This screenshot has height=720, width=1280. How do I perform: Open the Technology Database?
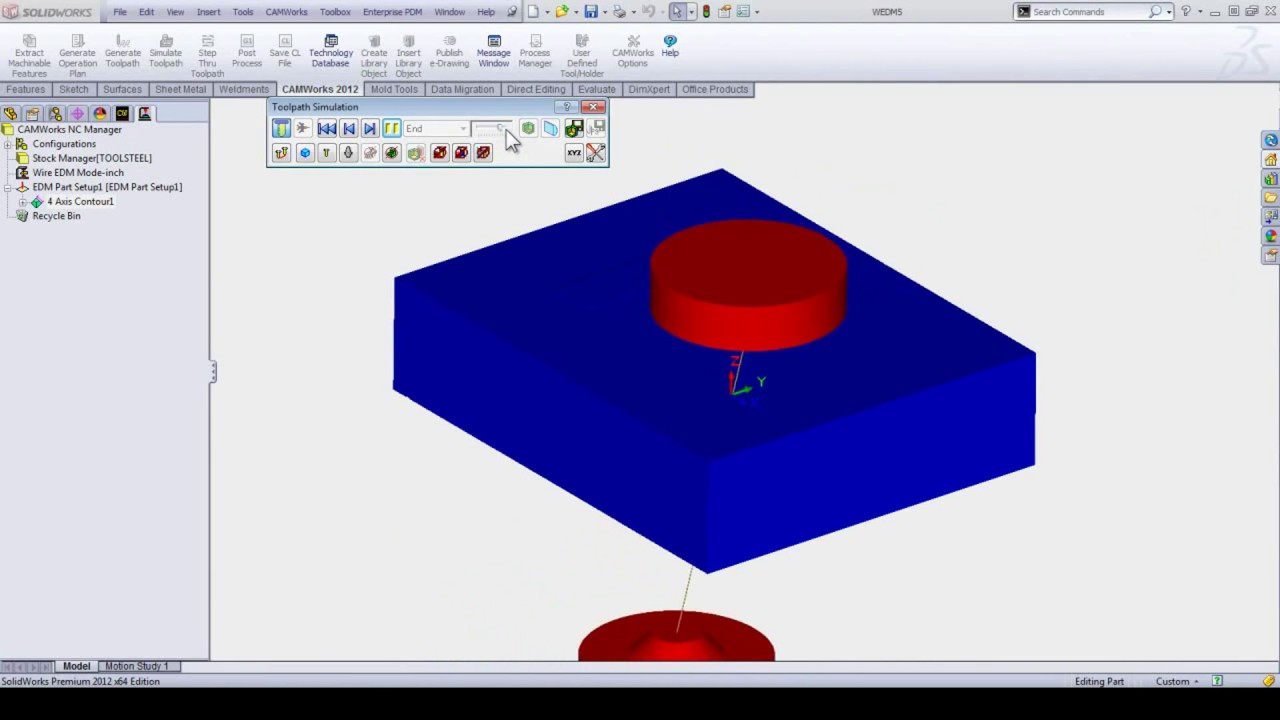click(x=330, y=51)
